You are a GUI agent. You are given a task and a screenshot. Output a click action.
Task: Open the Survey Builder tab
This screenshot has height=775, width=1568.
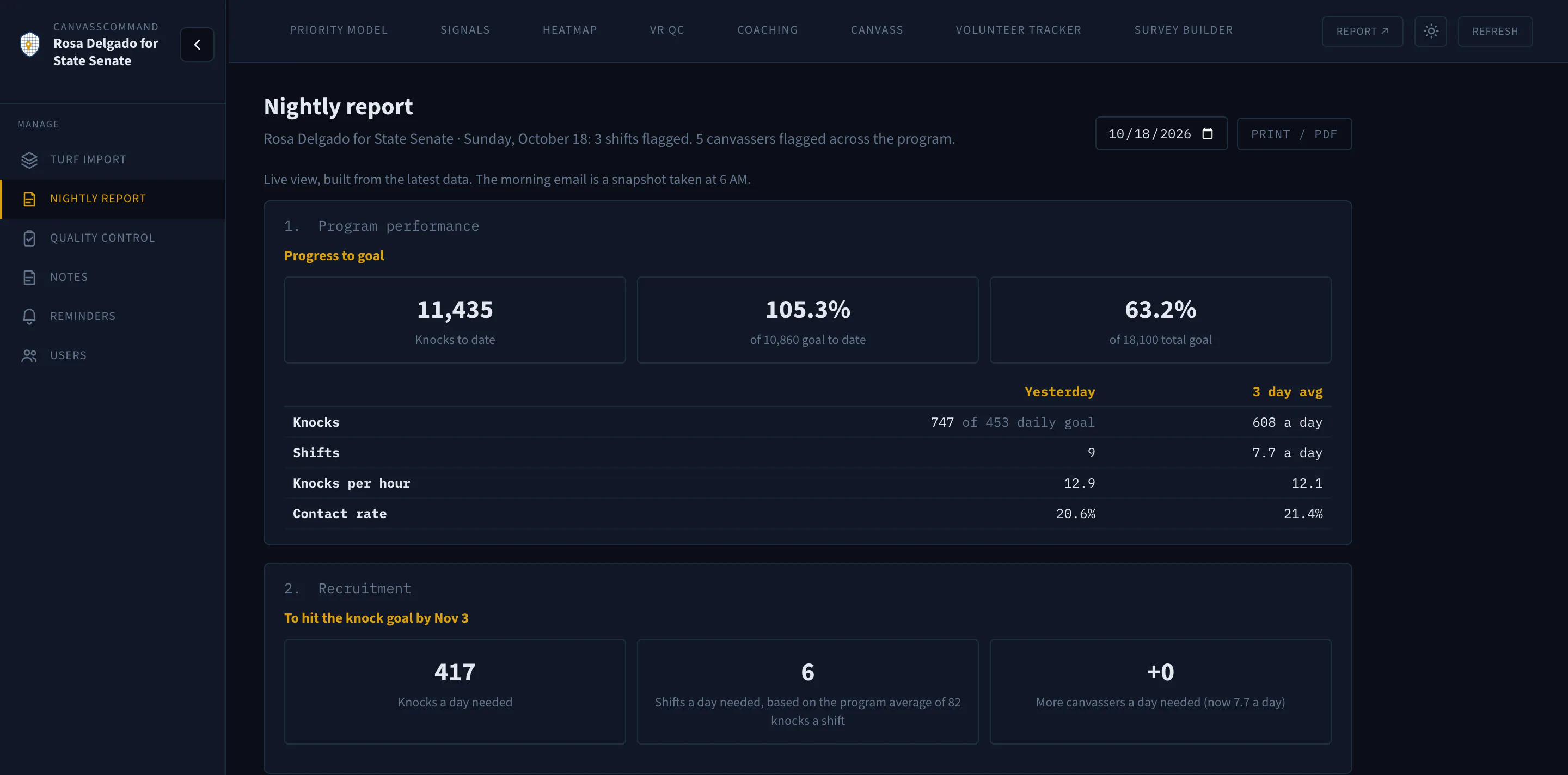1183,30
